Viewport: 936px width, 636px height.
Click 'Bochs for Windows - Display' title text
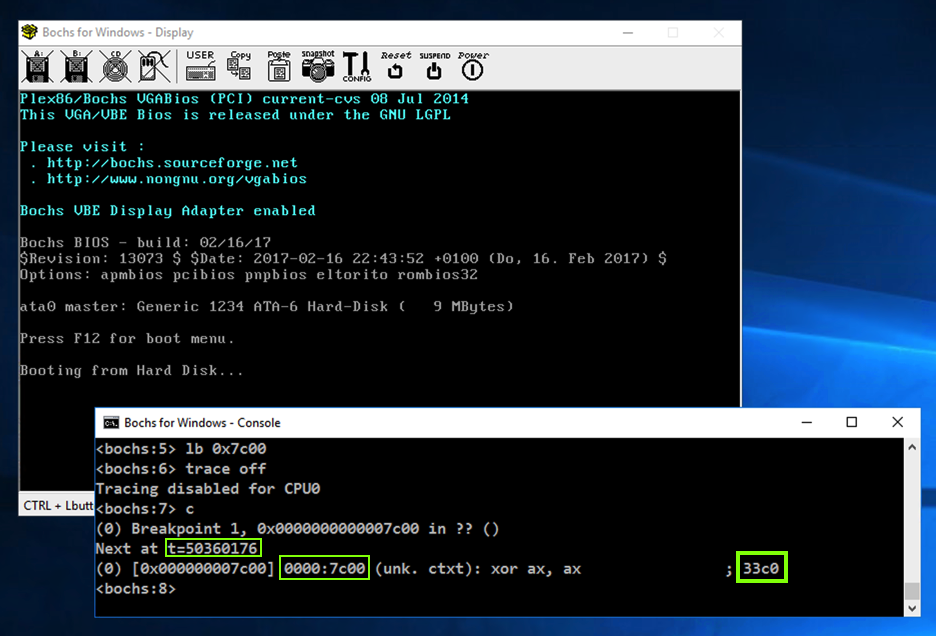point(118,32)
